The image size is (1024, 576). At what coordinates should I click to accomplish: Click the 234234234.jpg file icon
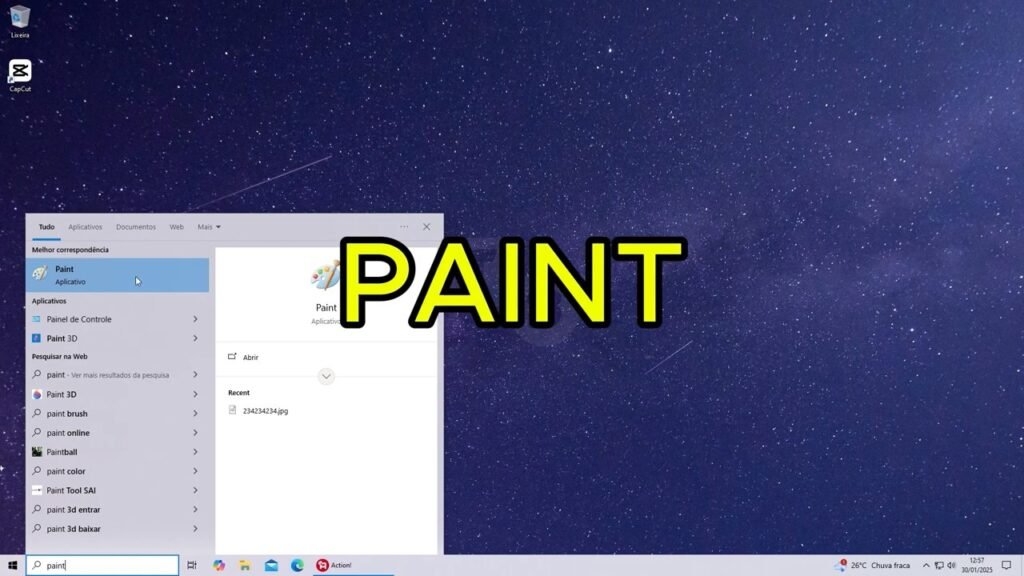232,410
